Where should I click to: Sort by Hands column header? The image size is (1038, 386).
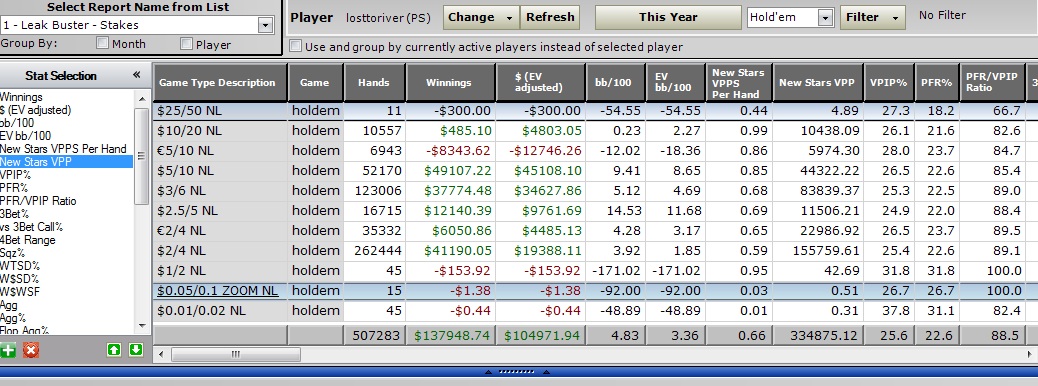tap(373, 83)
